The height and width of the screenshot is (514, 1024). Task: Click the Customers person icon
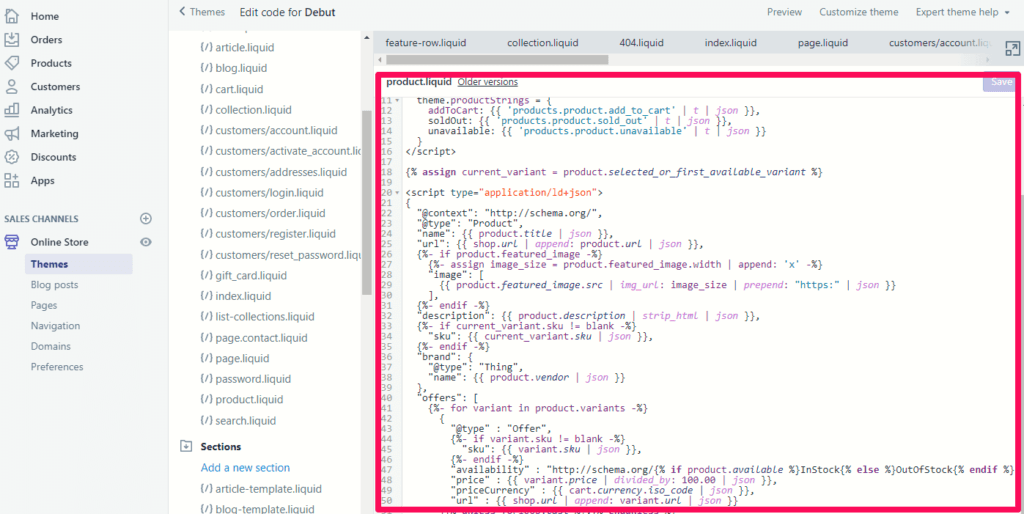12,87
